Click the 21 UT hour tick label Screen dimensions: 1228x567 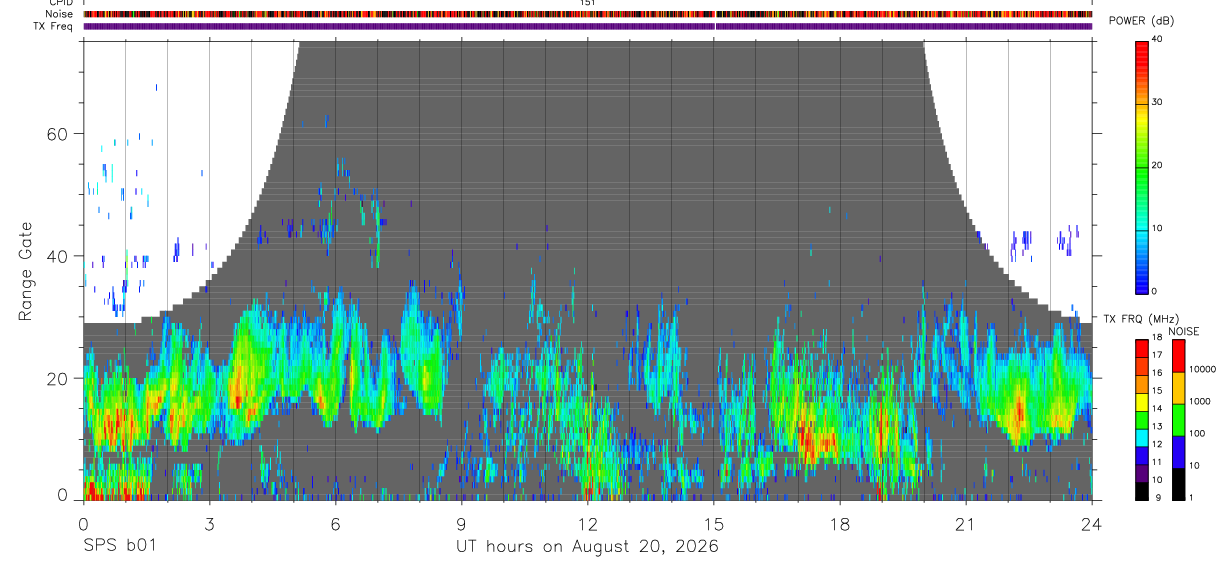click(966, 524)
